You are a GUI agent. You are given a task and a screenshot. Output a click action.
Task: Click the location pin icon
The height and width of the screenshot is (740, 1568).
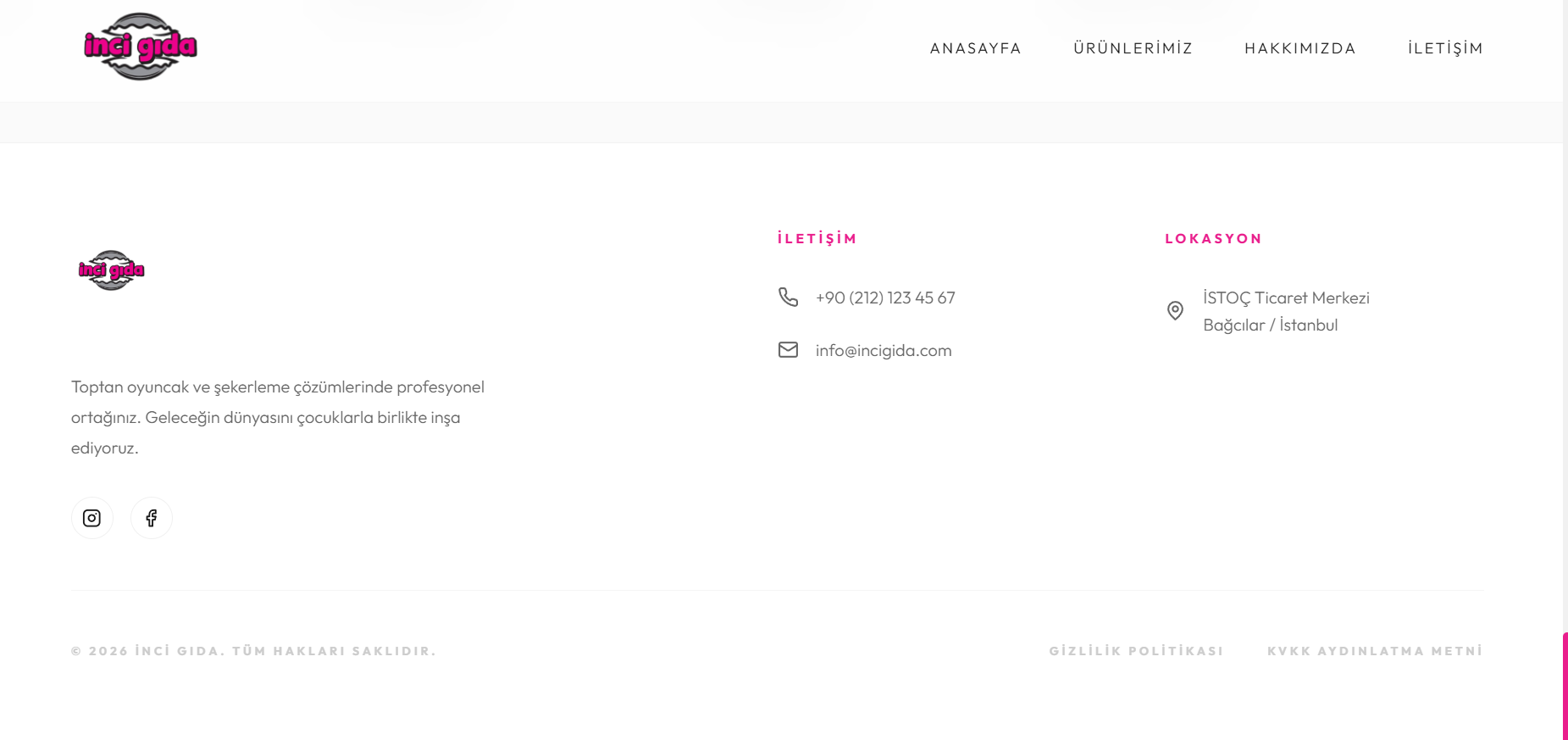pyautogui.click(x=1175, y=311)
